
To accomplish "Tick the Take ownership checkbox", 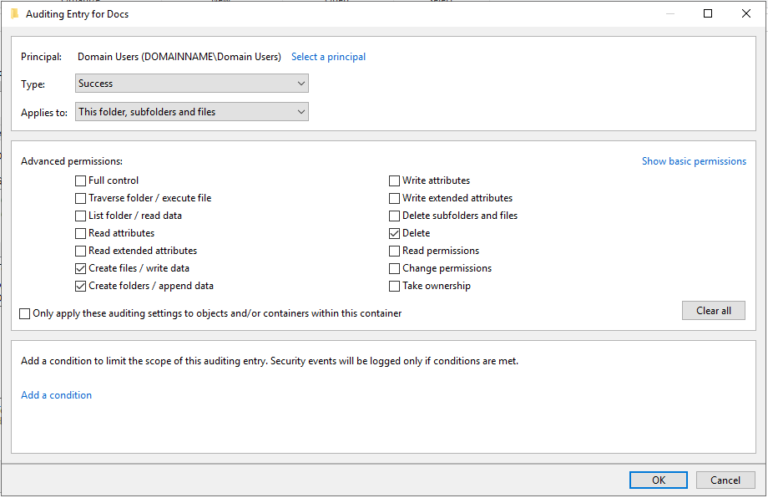I will pos(394,286).
